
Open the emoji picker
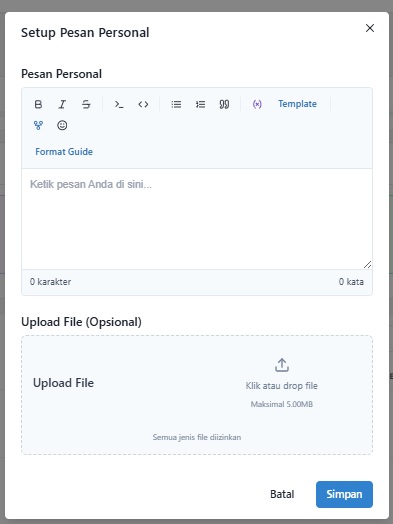(62, 125)
